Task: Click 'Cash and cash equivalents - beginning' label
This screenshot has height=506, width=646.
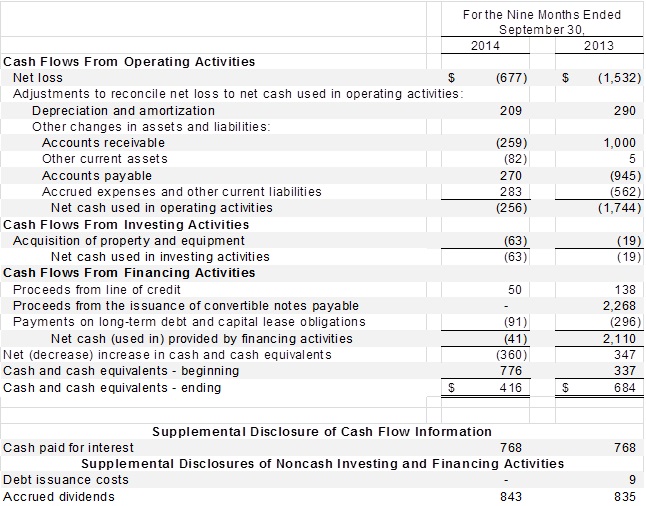Action: [122, 370]
